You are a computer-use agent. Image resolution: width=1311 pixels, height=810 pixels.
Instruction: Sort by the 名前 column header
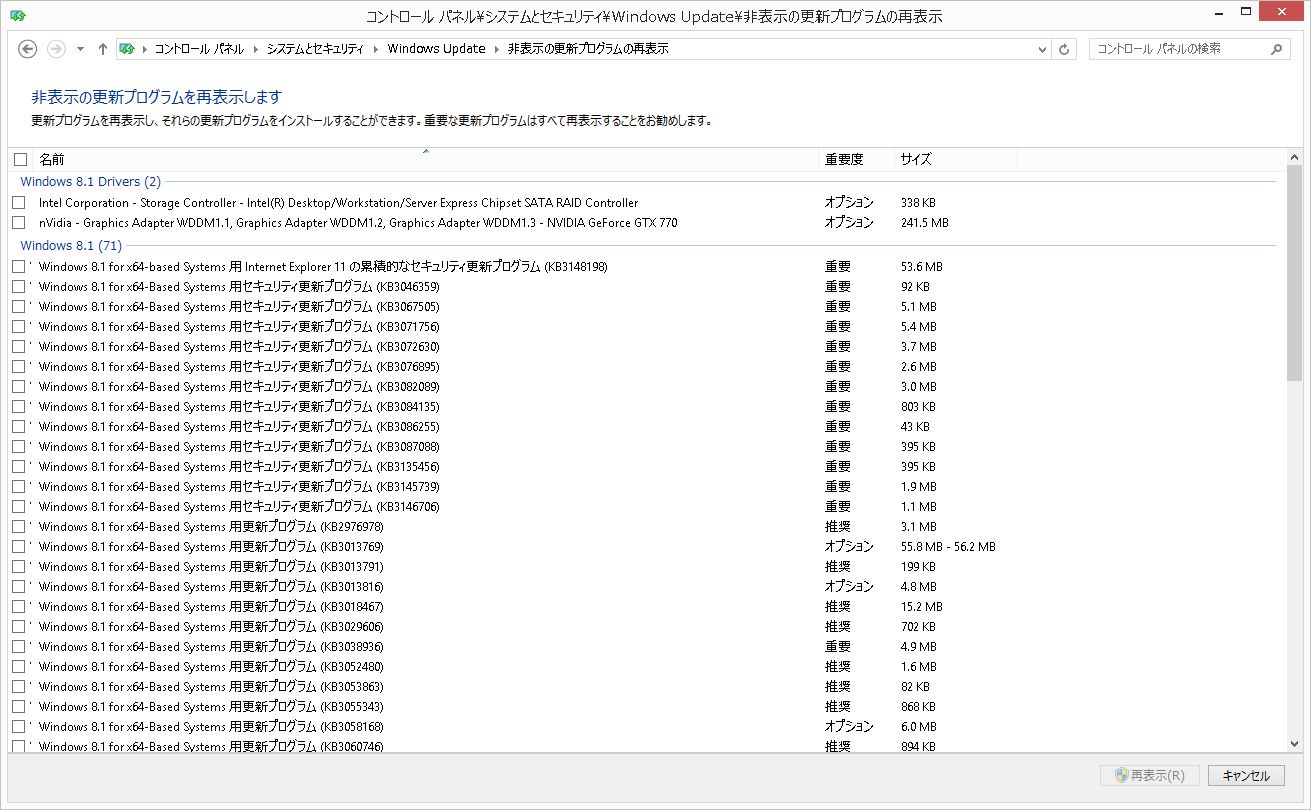point(425,159)
